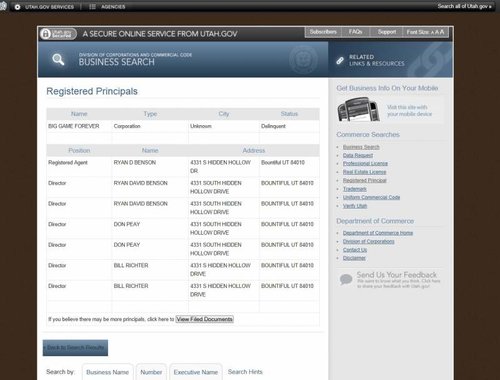Open the Division of Corporations link
This screenshot has width=500, height=380.
368,241
